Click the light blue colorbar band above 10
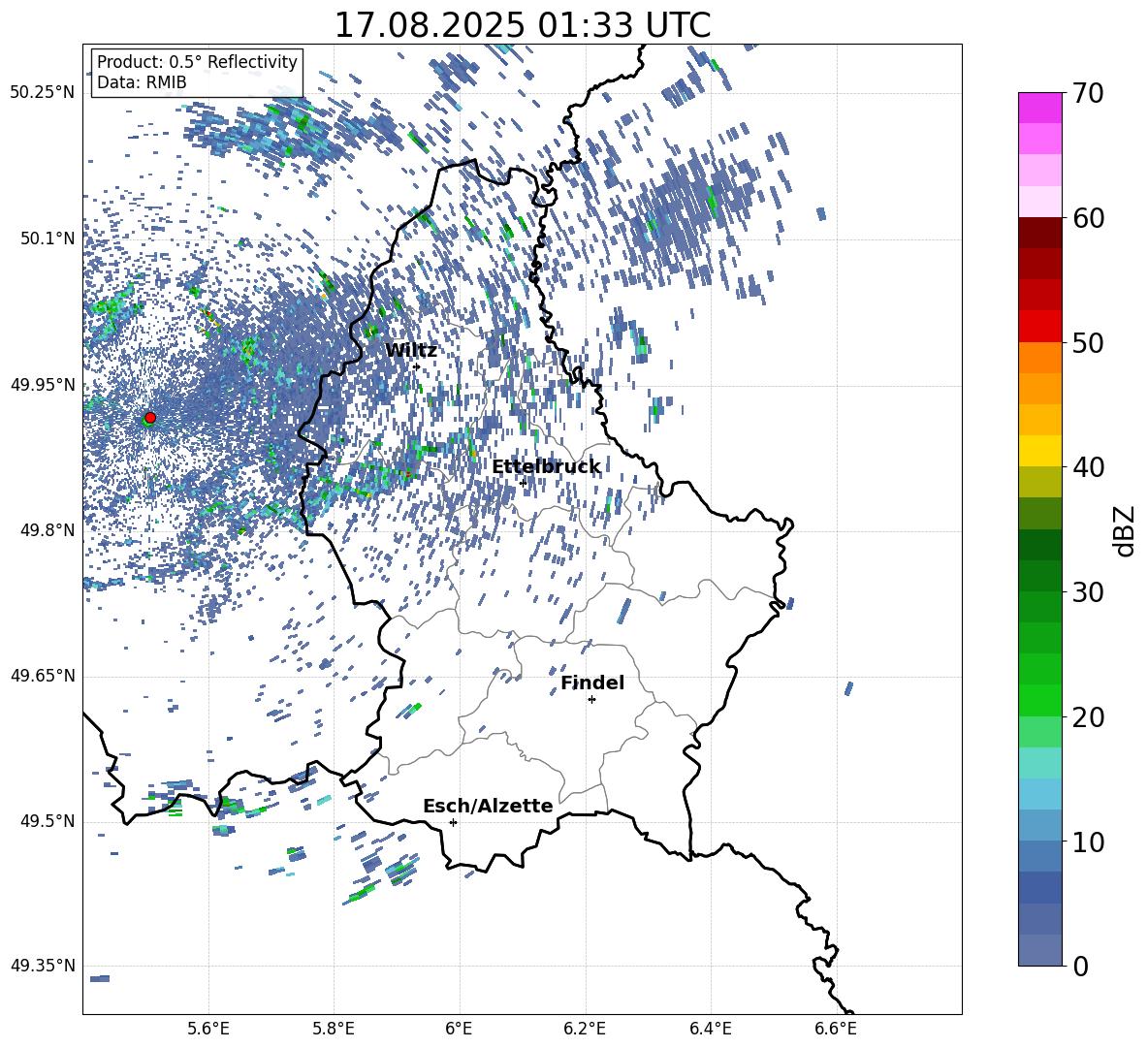This screenshot has width=1148, height=1048. pyautogui.click(x=1039, y=794)
